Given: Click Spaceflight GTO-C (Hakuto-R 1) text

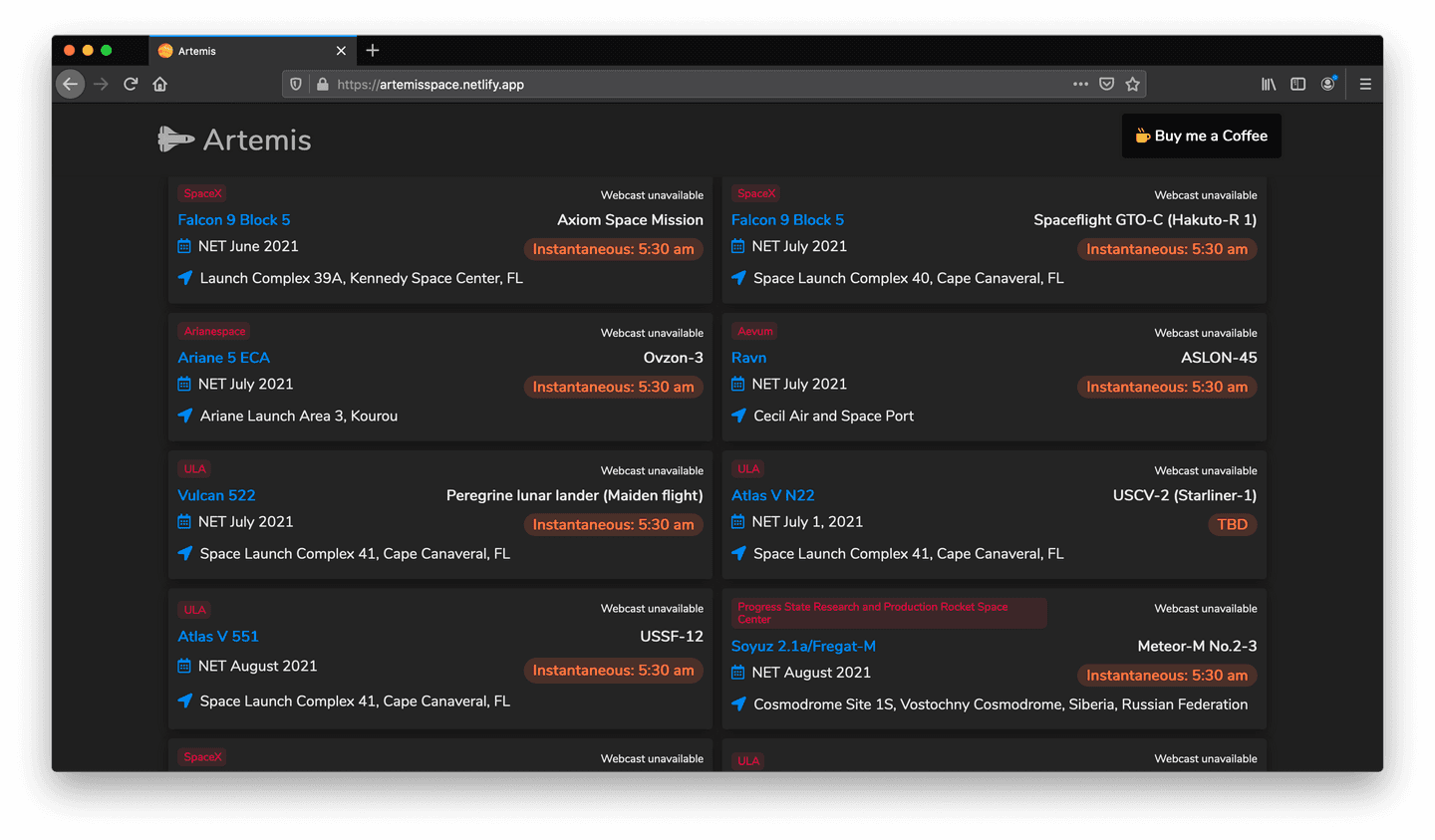Looking at the screenshot, I should point(1145,220).
